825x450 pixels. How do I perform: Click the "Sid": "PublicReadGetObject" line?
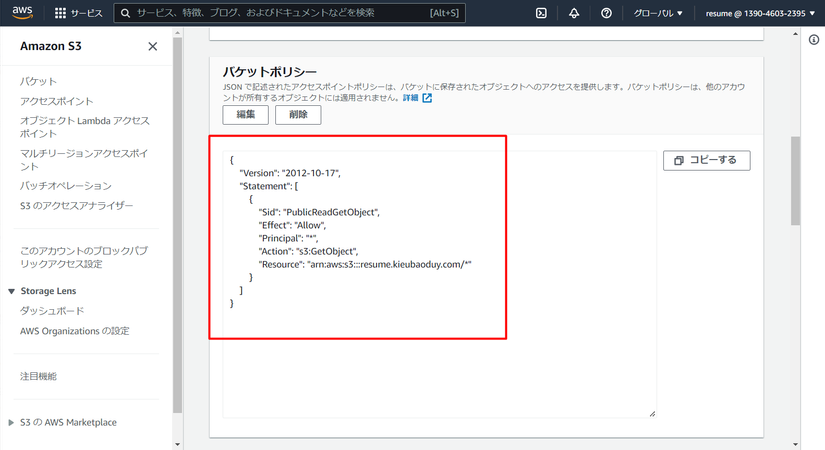pos(319,212)
